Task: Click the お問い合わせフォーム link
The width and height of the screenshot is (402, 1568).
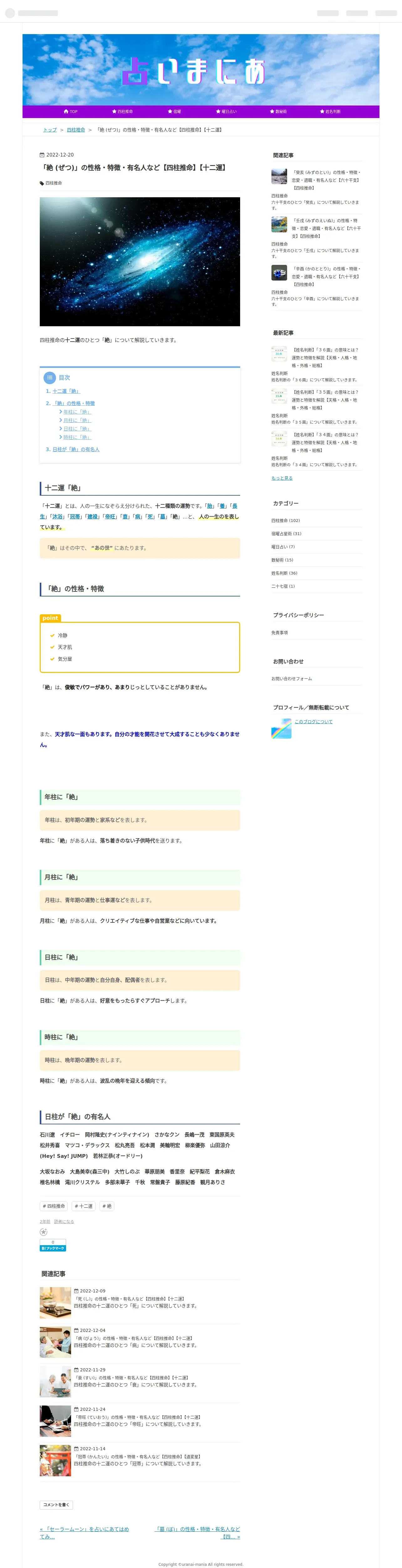Action: [x=292, y=679]
